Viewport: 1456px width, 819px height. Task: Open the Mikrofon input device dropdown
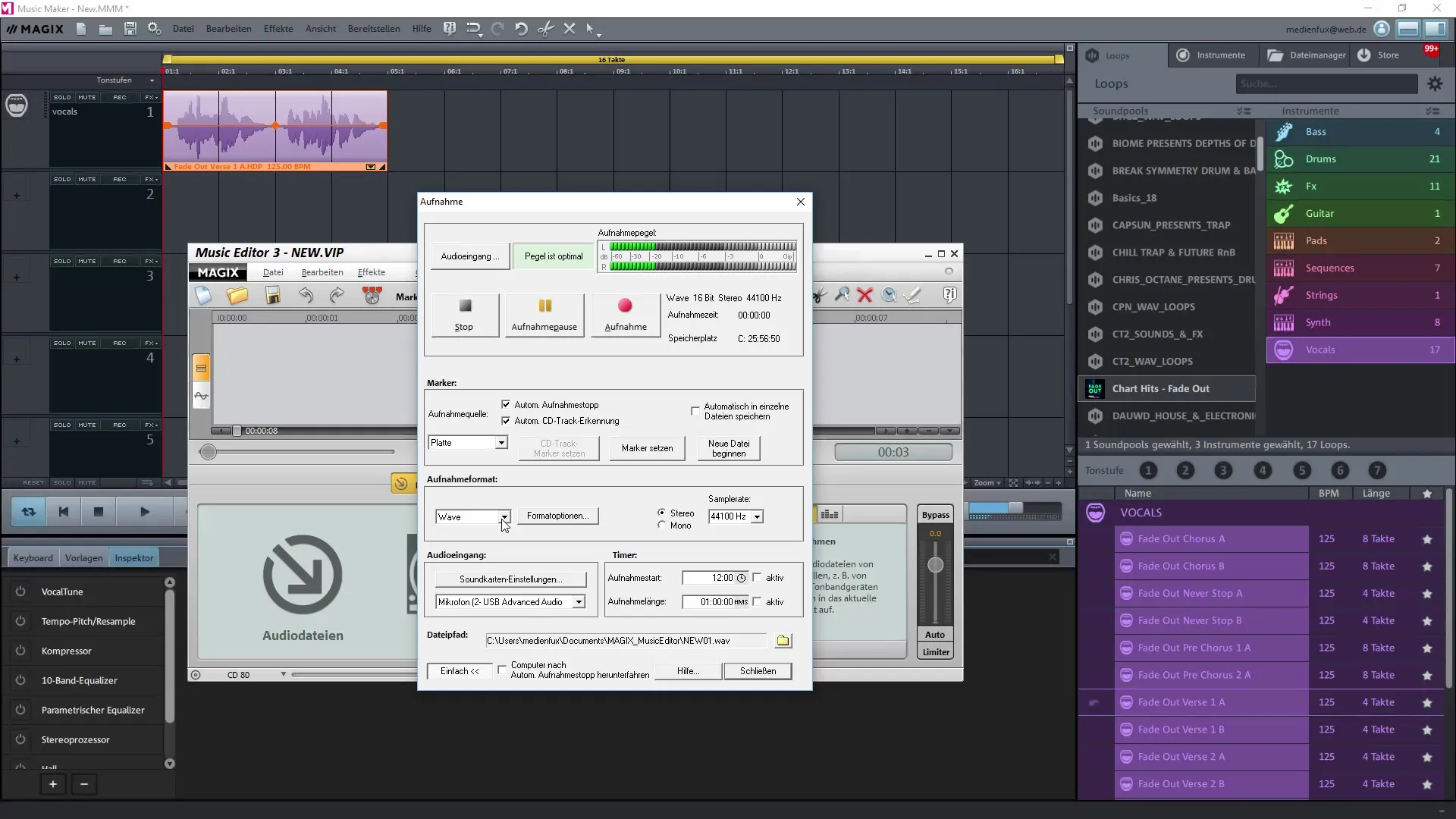tap(579, 602)
